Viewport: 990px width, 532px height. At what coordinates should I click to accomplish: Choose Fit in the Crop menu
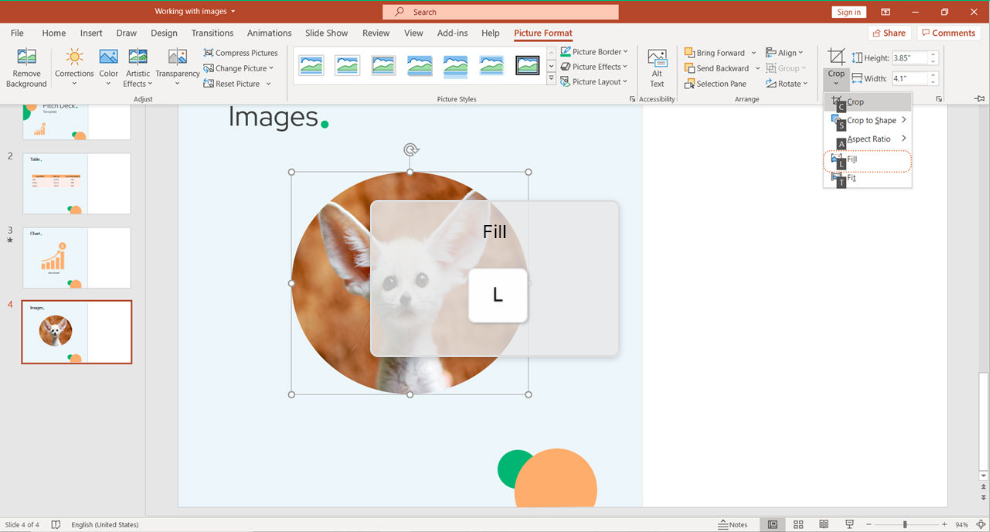(x=868, y=179)
